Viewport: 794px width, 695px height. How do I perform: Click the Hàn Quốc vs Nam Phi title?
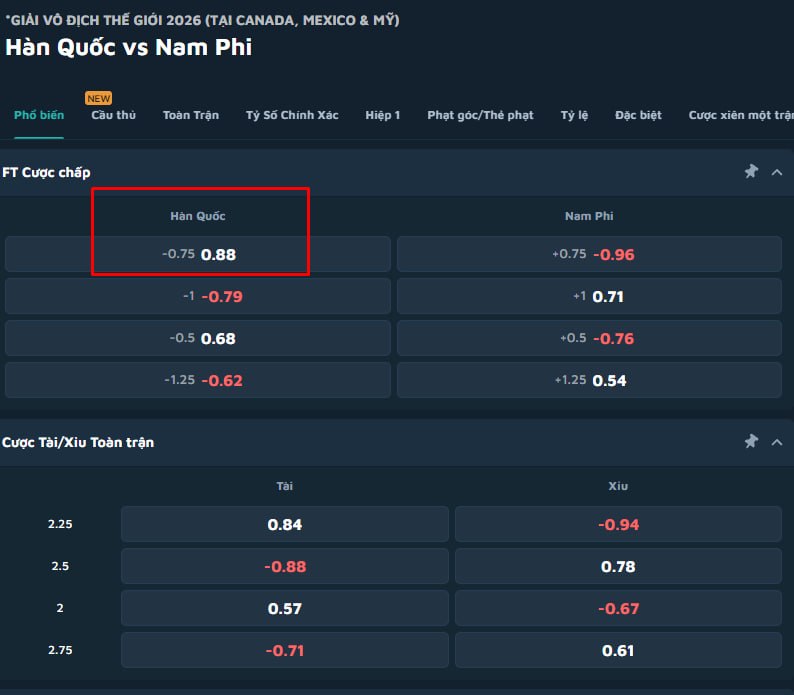pyautogui.click(x=129, y=47)
